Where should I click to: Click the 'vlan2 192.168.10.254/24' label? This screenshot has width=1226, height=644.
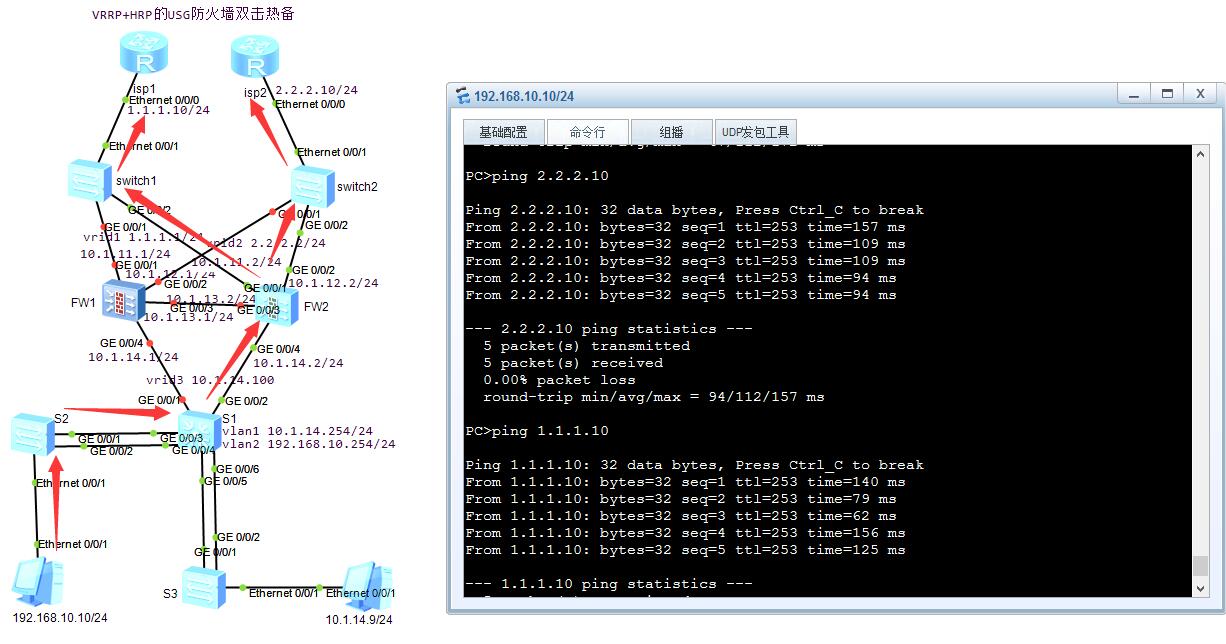(x=309, y=444)
